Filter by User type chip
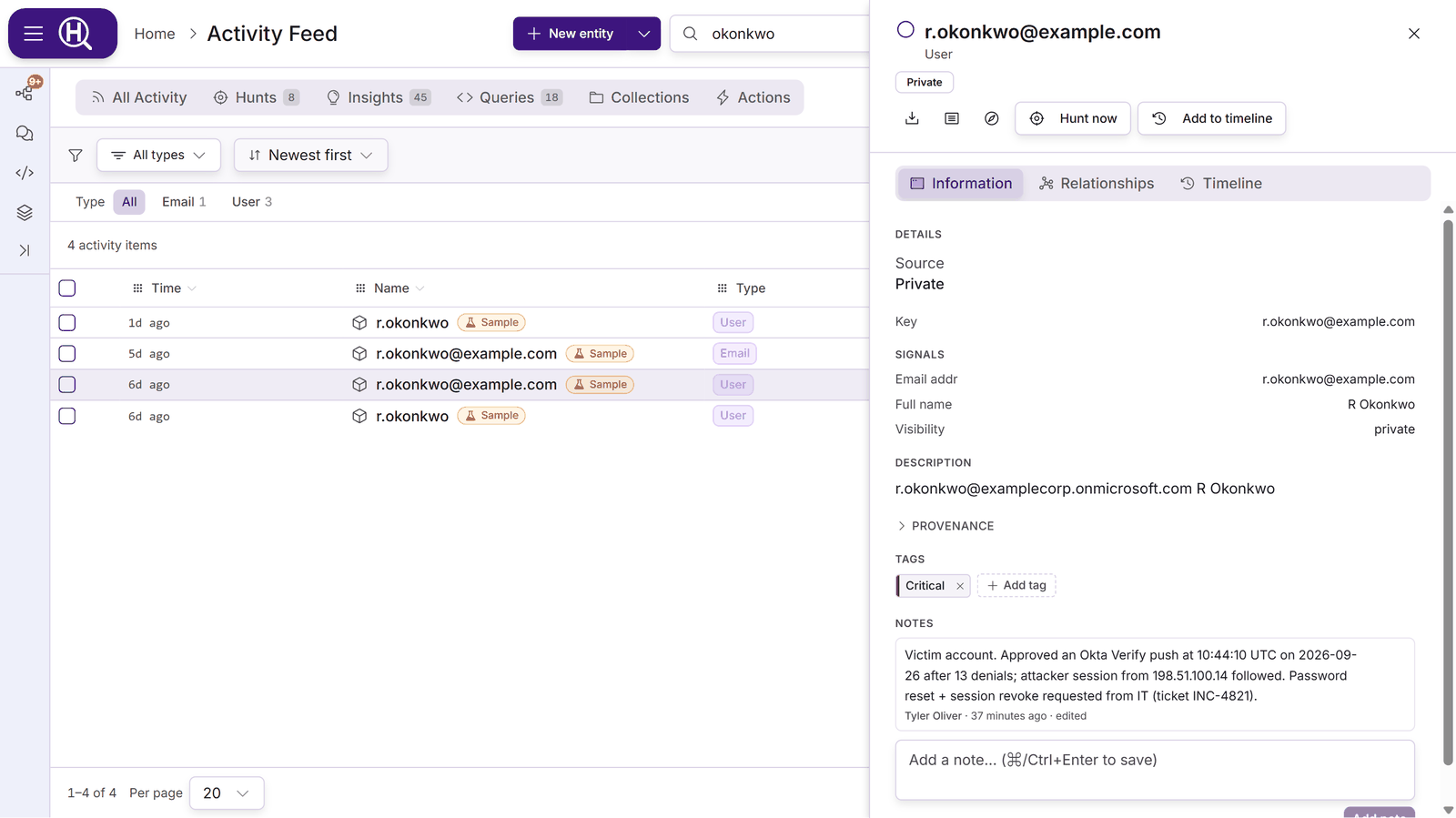 252,202
